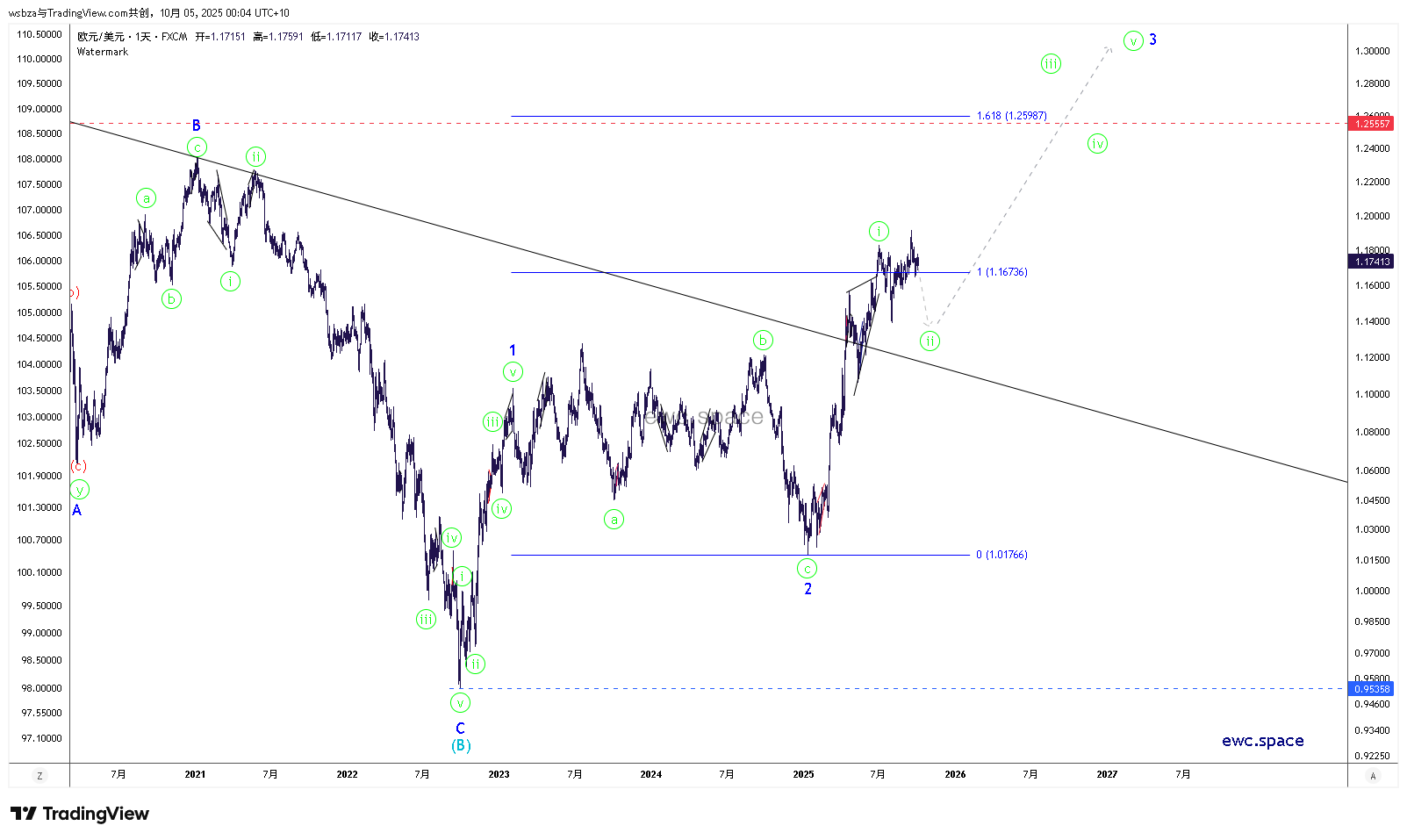Click the blue wave B label at top-left peak
The height and width of the screenshot is (840, 1407).
(x=197, y=126)
